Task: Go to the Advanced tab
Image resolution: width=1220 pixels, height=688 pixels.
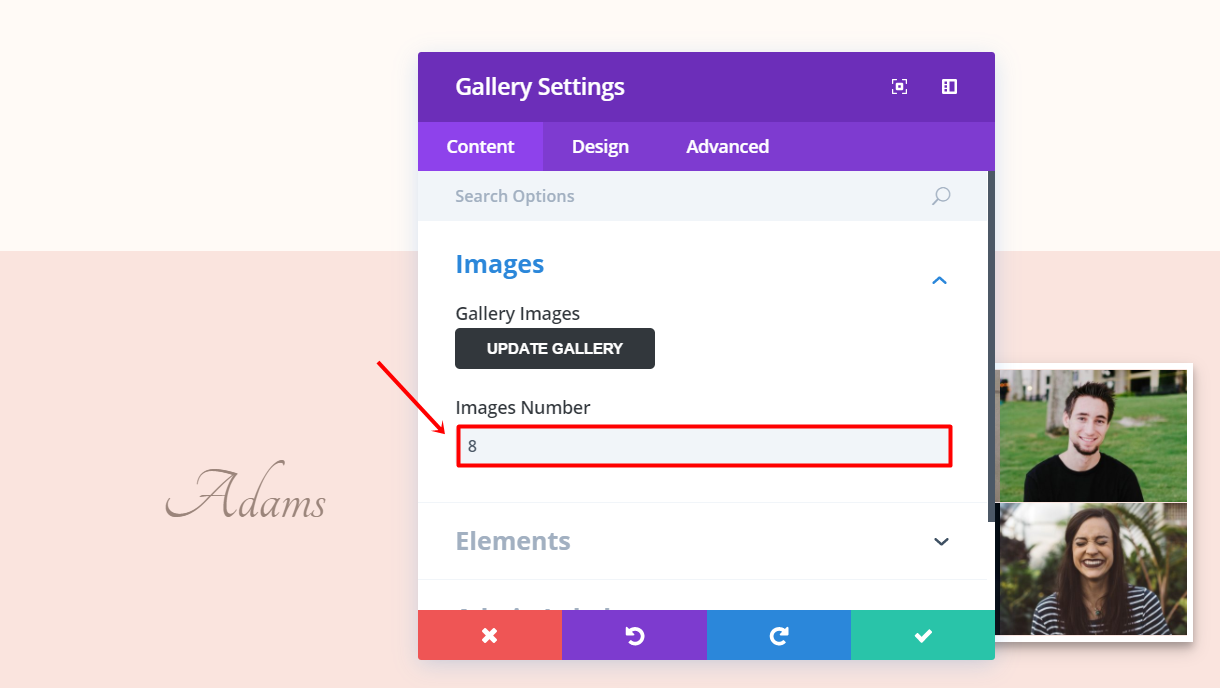Action: [727, 147]
